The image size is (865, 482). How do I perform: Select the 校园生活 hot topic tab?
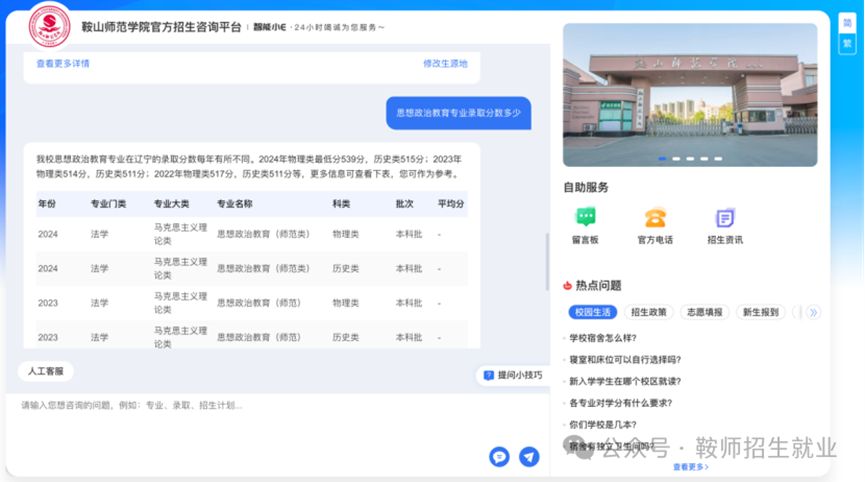pyautogui.click(x=592, y=312)
